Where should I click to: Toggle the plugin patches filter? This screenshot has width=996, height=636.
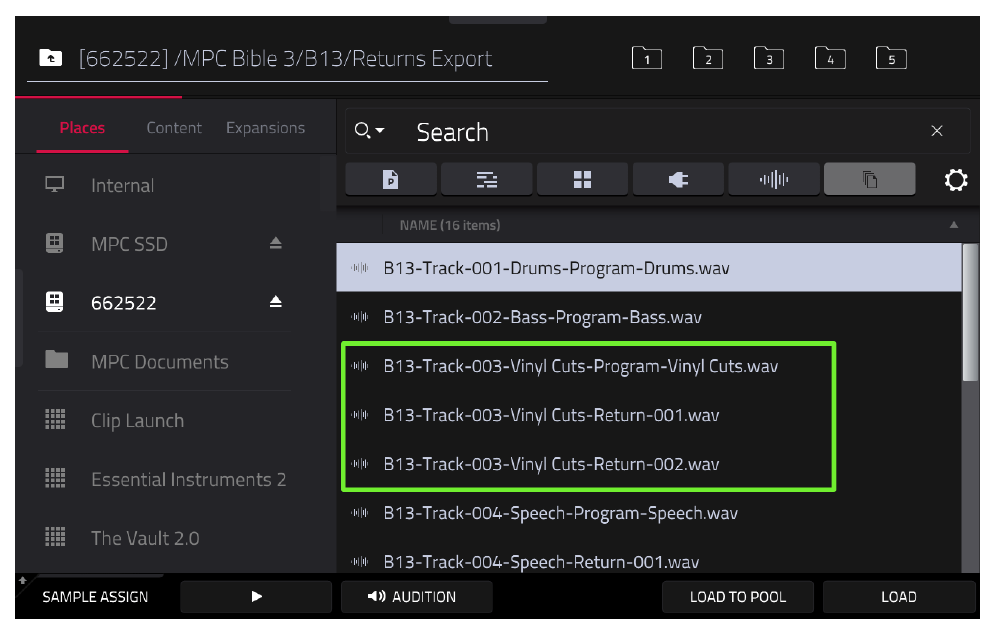click(678, 179)
